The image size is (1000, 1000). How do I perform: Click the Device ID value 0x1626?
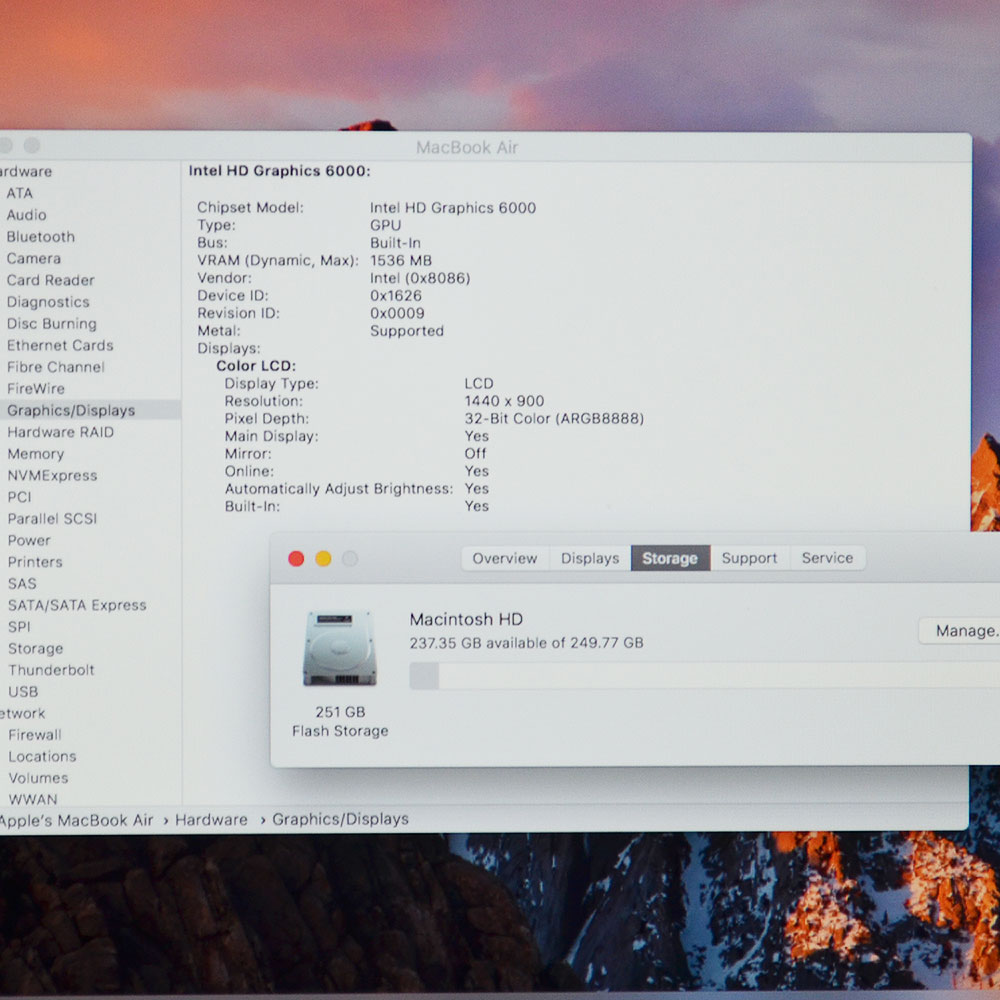tap(395, 296)
